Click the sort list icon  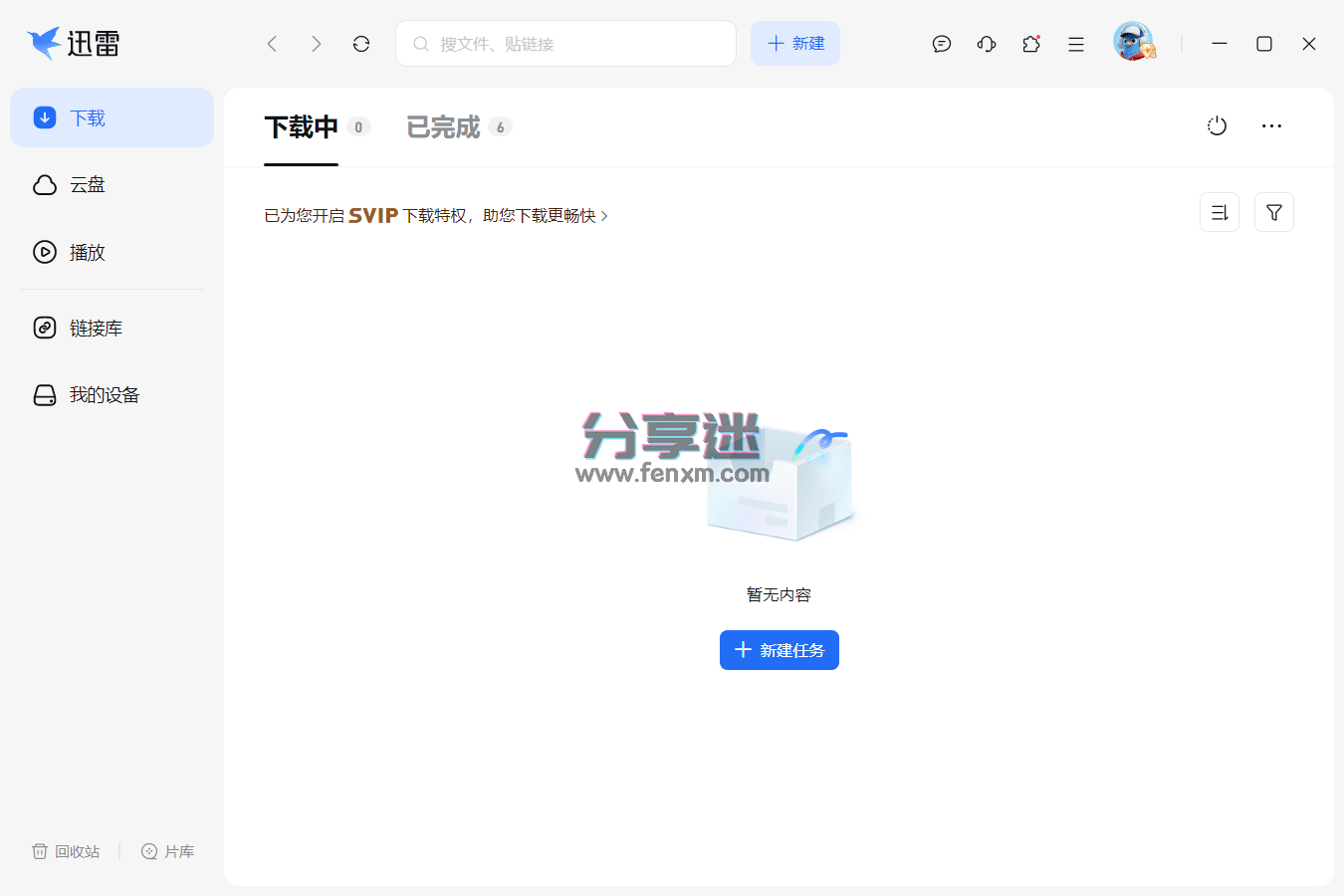(1220, 212)
